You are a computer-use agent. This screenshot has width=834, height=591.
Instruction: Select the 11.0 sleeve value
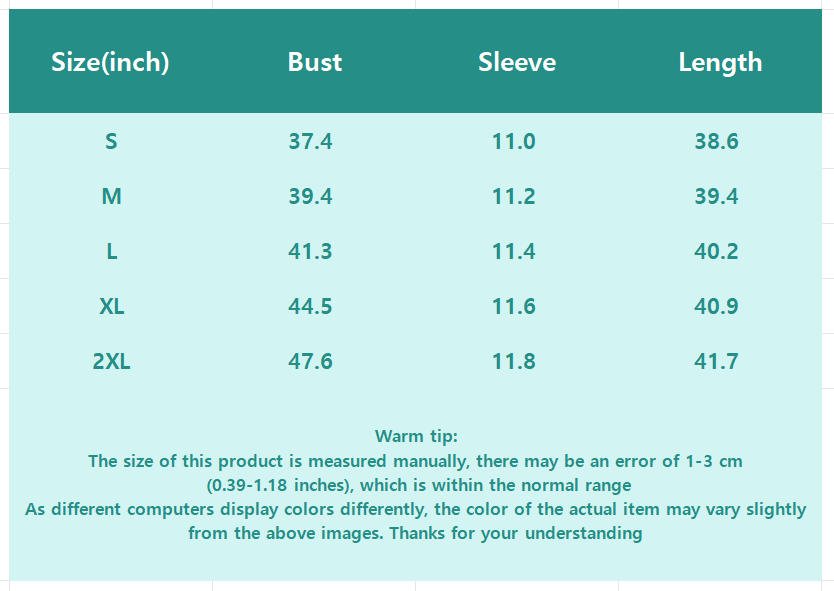[513, 142]
